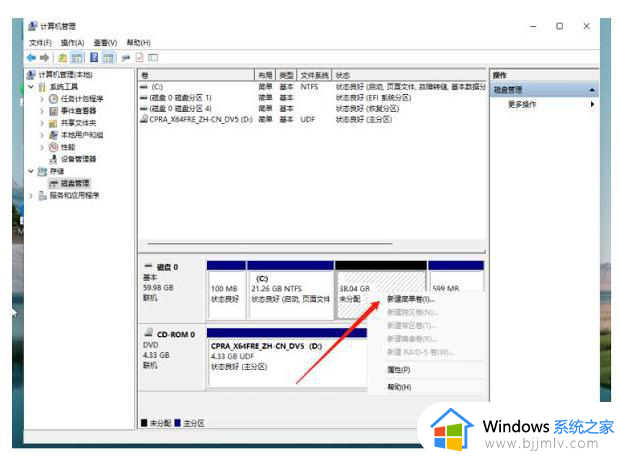Sort by the 卷 column header
Screen dimensions: 619x457
(196, 75)
